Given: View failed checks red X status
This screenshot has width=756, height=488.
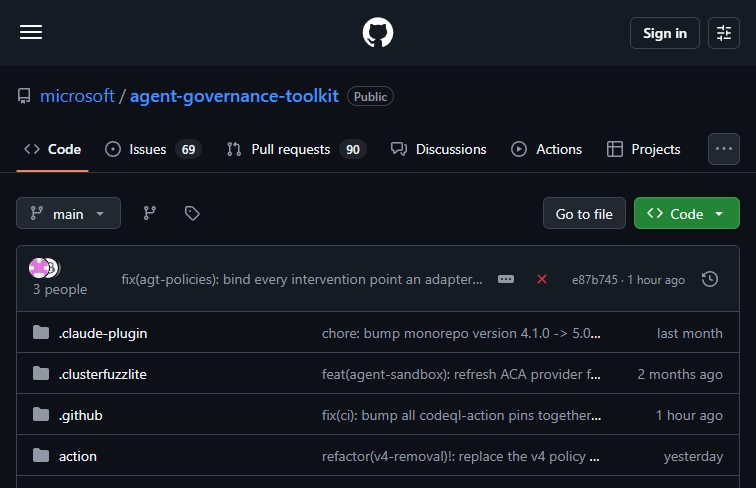Looking at the screenshot, I should pos(542,279).
